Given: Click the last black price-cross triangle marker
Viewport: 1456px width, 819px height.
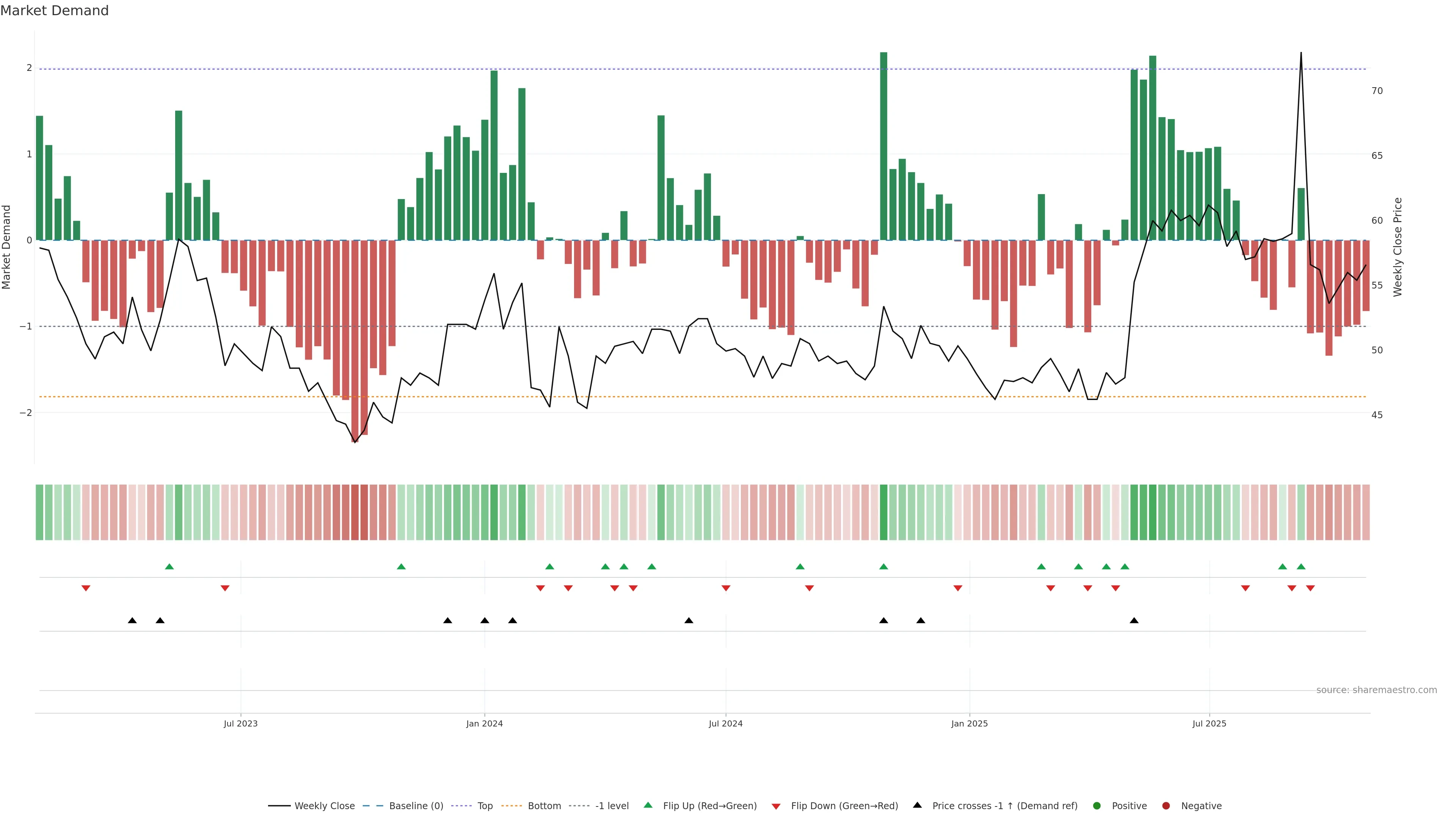Looking at the screenshot, I should (x=1134, y=621).
